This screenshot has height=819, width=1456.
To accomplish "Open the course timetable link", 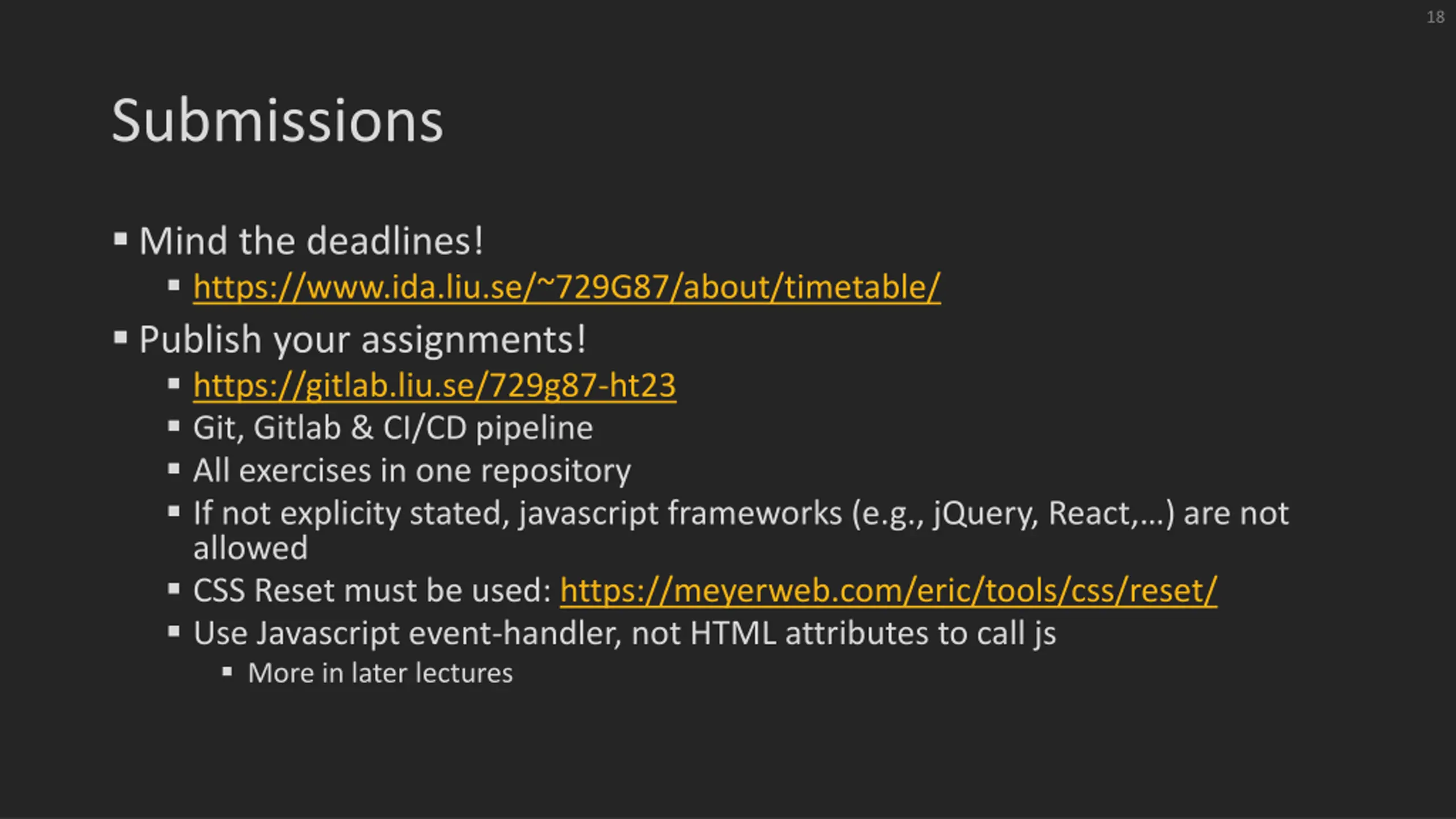I will tap(566, 287).
